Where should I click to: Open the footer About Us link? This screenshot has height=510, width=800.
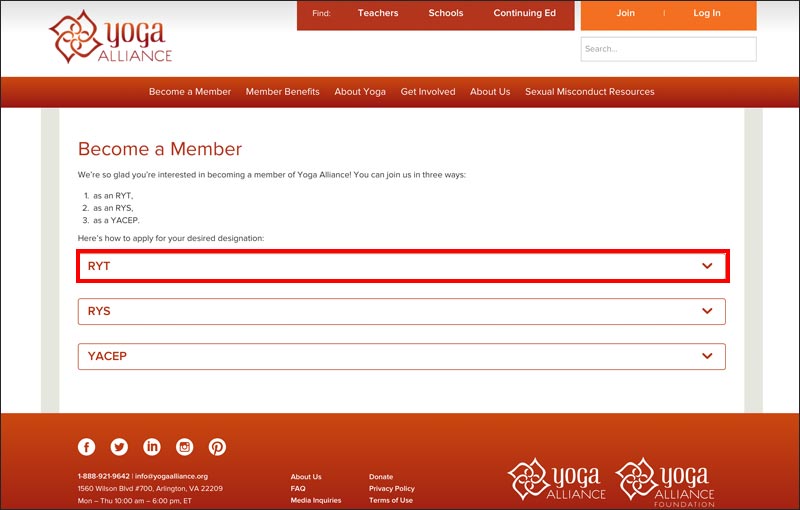click(x=306, y=477)
